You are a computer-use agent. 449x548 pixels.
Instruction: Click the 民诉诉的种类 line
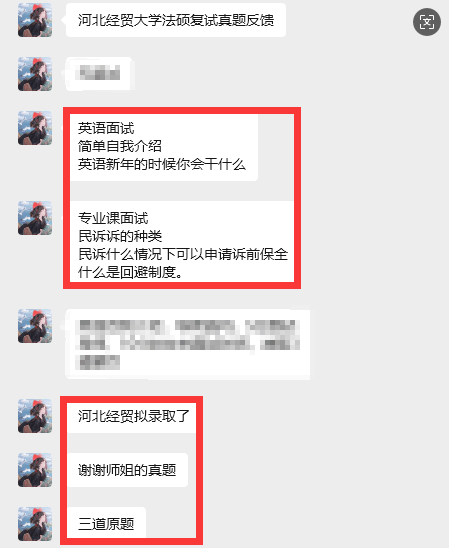coord(120,236)
